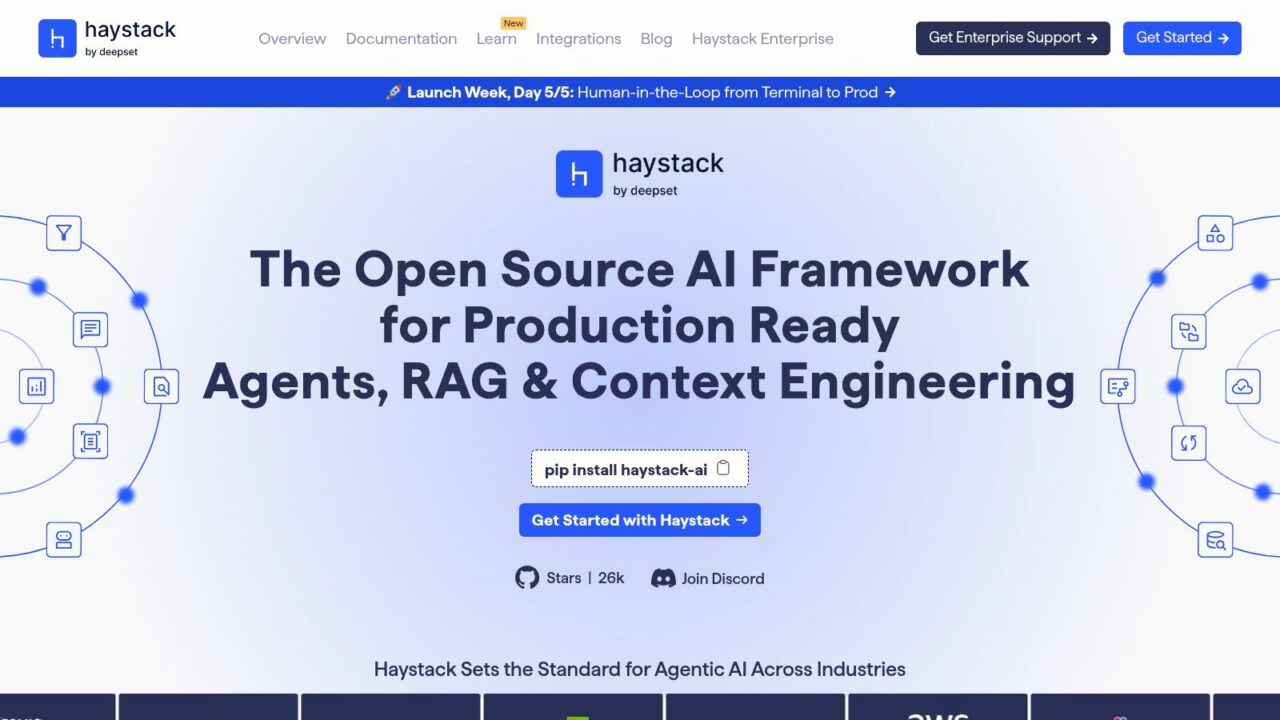Click the cloud checkmark icon on right orbit
The image size is (1280, 720).
tap(1244, 386)
